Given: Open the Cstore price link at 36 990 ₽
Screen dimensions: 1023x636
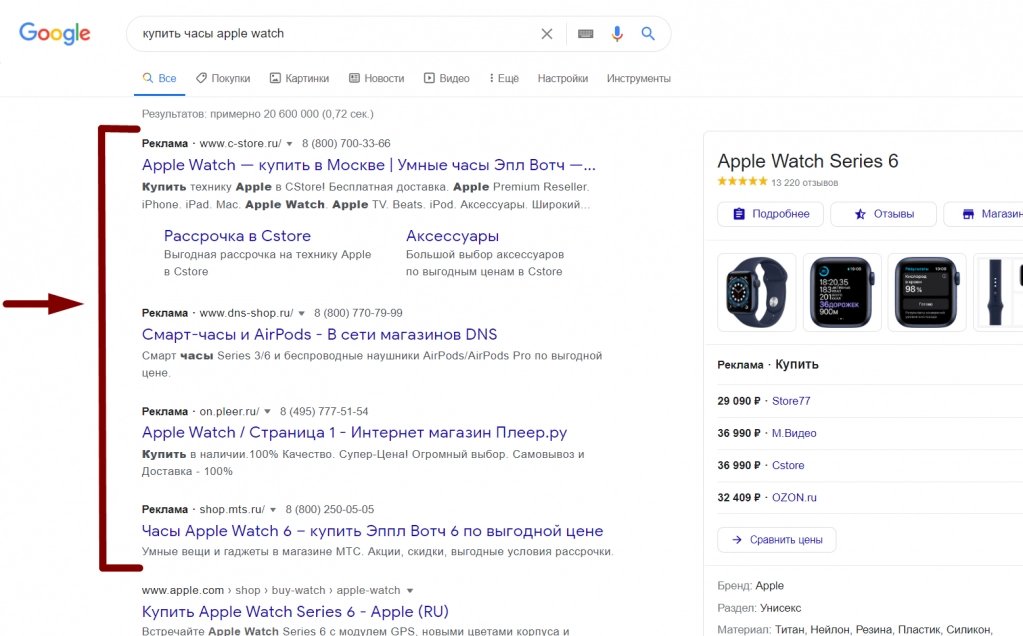Looking at the screenshot, I should [788, 466].
